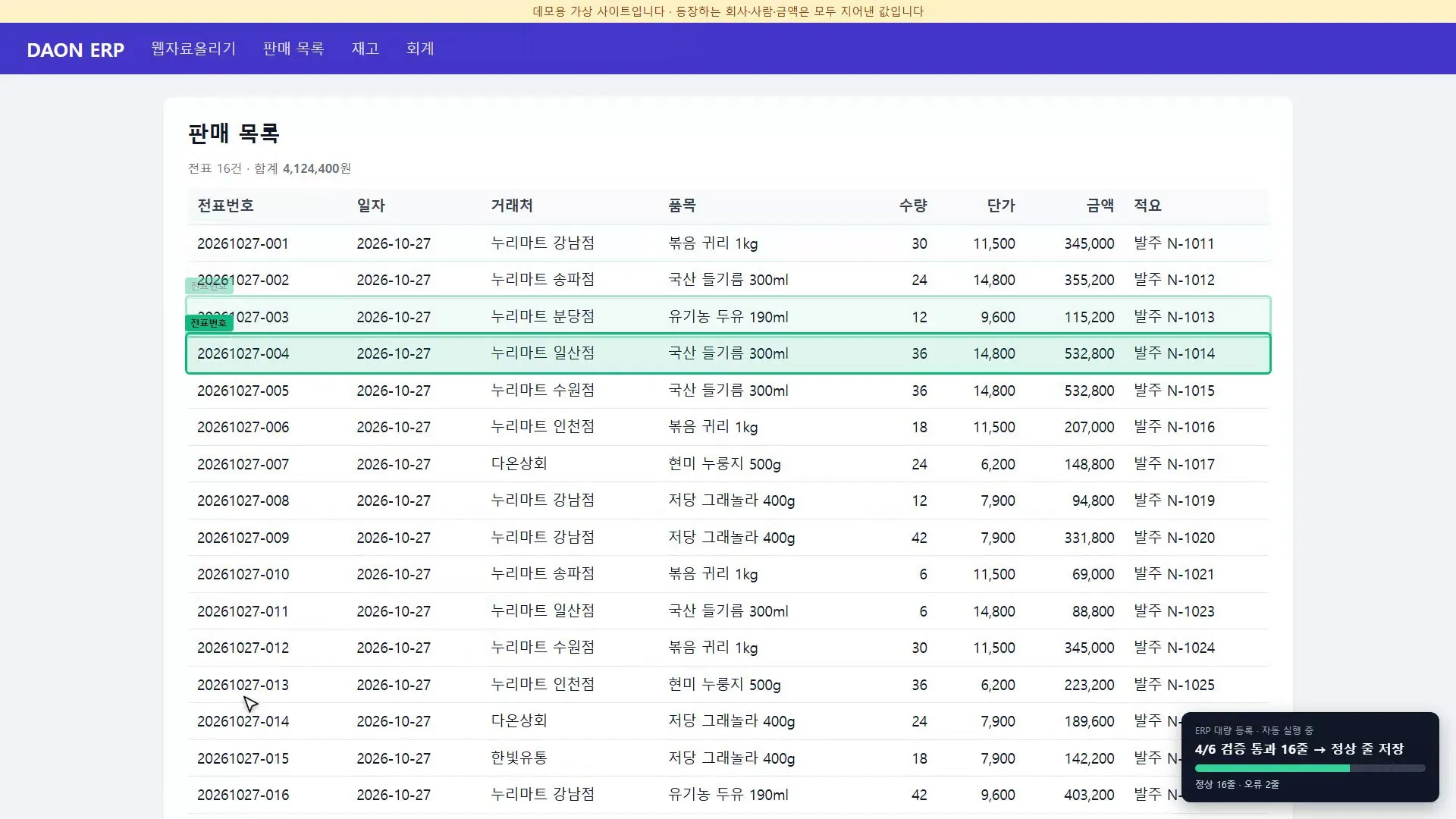Click 다온상회 in row 20261027-014
Screen dimensions: 1456x819
coord(519,721)
